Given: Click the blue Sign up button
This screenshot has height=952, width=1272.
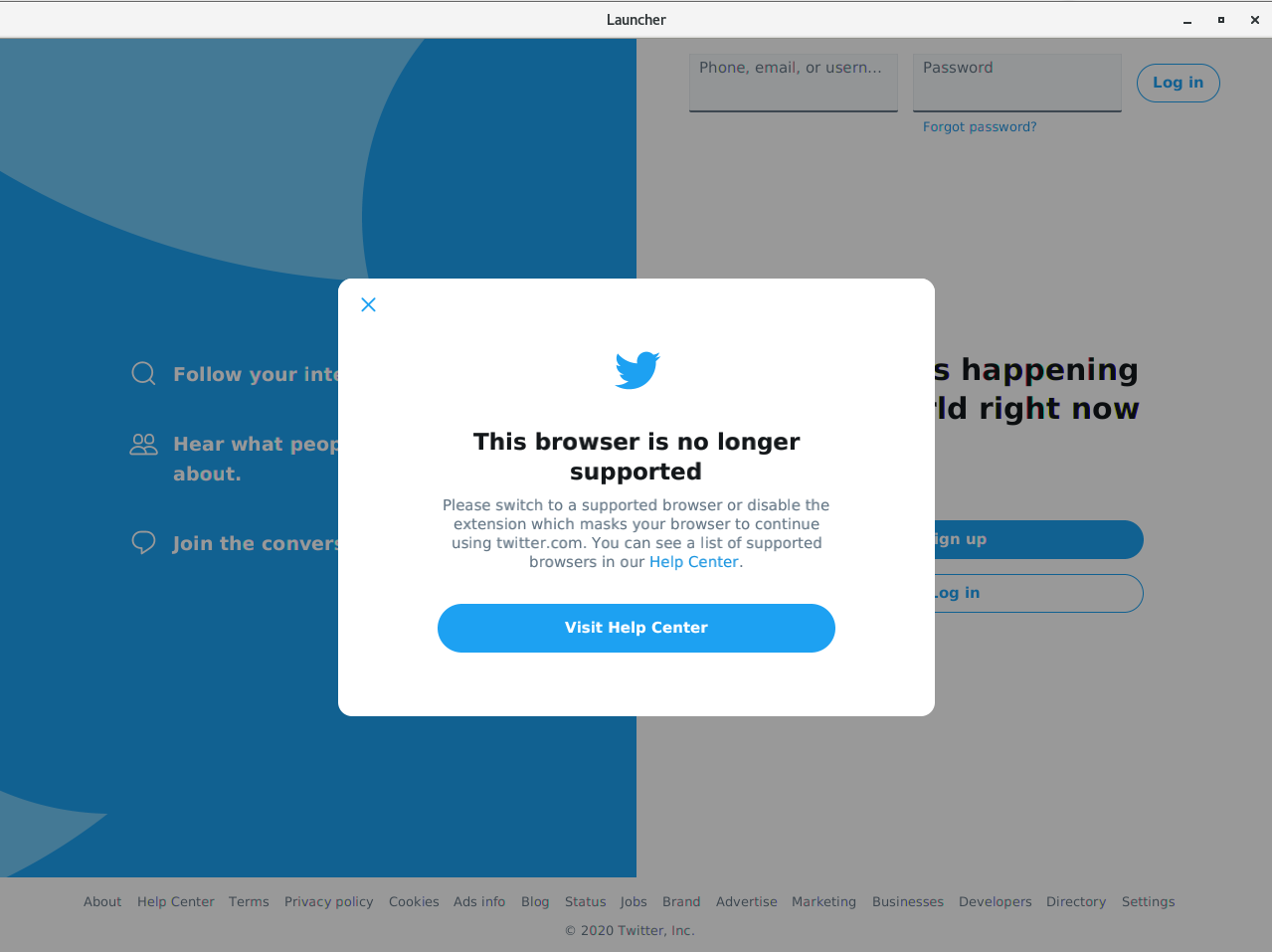Looking at the screenshot, I should (x=1038, y=539).
